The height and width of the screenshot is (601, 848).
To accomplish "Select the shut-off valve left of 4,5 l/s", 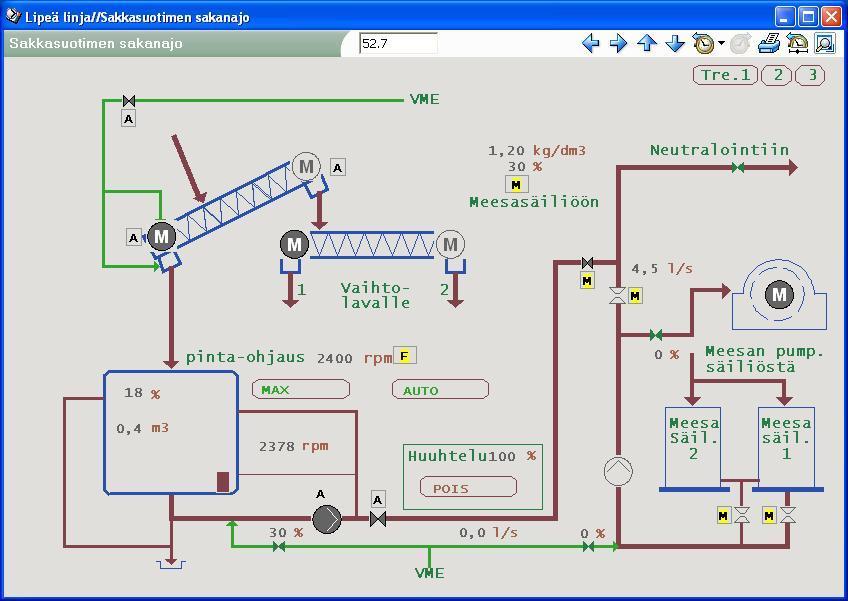I will coord(587,263).
